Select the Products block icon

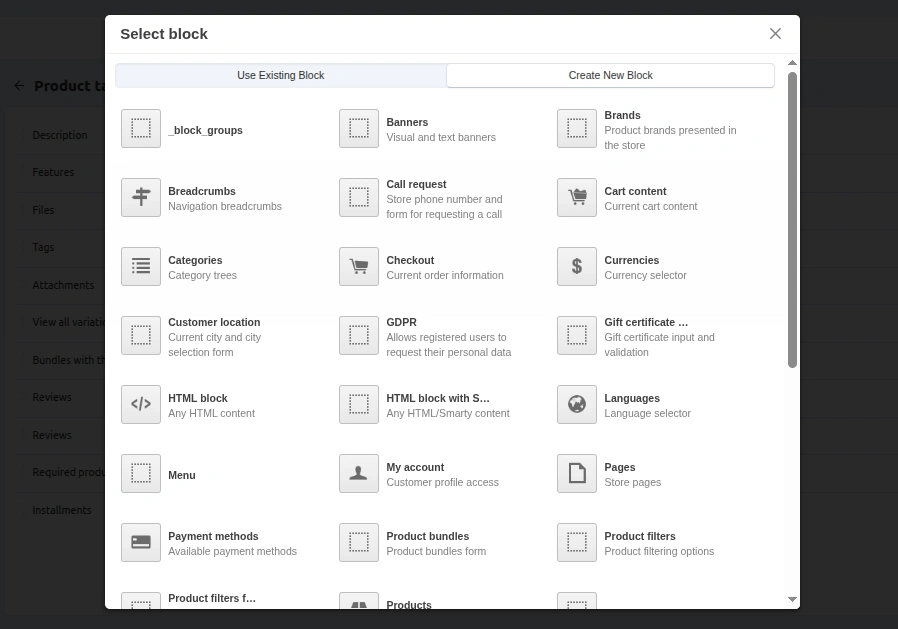point(359,606)
